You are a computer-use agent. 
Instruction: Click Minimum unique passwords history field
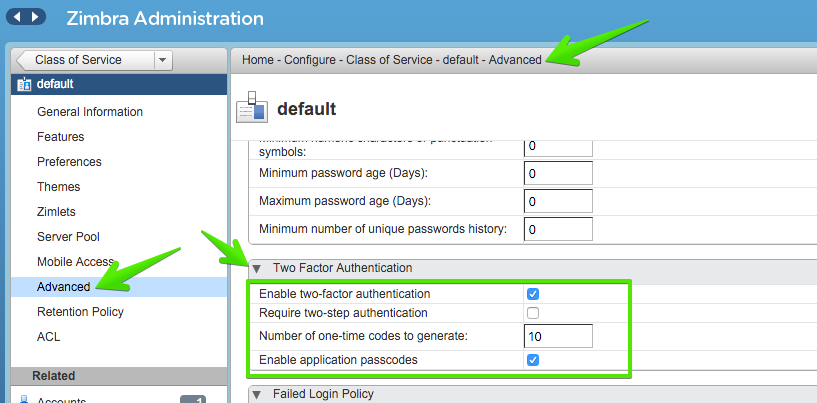coord(558,229)
